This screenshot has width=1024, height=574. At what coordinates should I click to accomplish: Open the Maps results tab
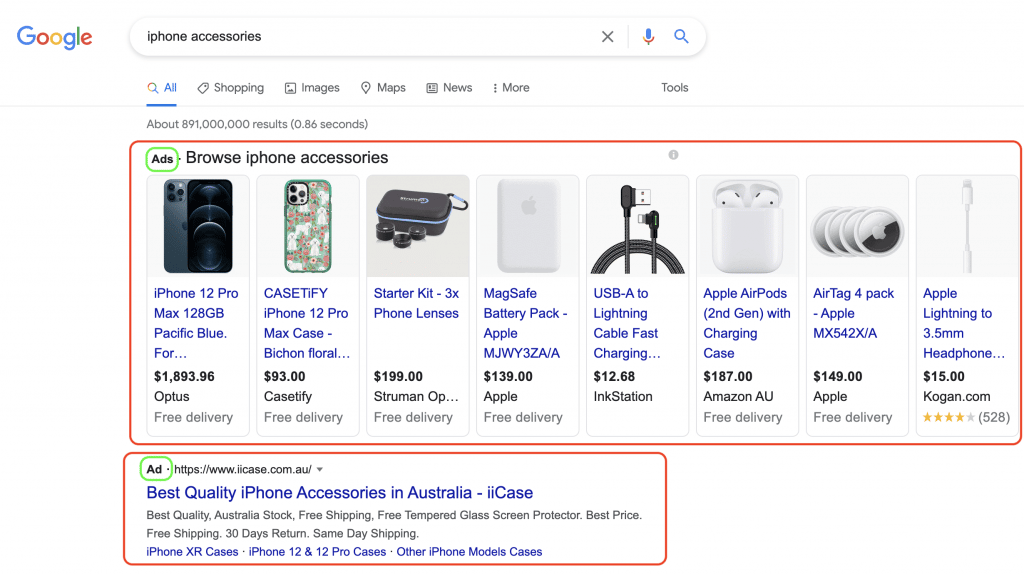383,88
